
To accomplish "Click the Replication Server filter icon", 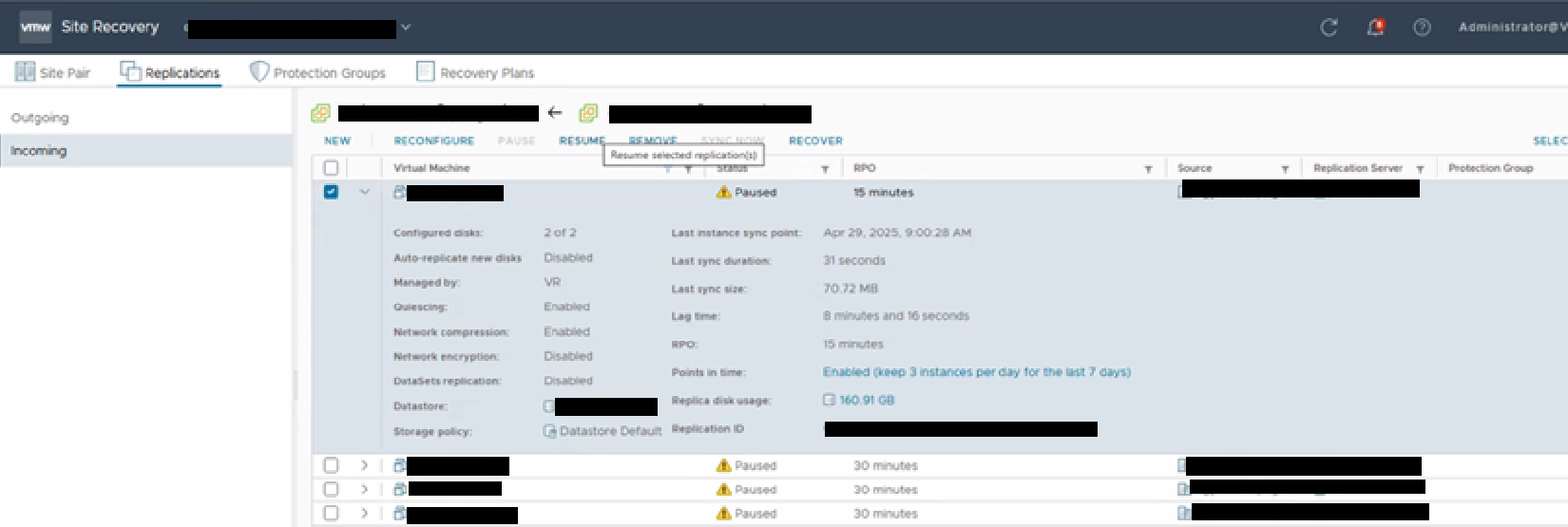I will (x=1420, y=169).
